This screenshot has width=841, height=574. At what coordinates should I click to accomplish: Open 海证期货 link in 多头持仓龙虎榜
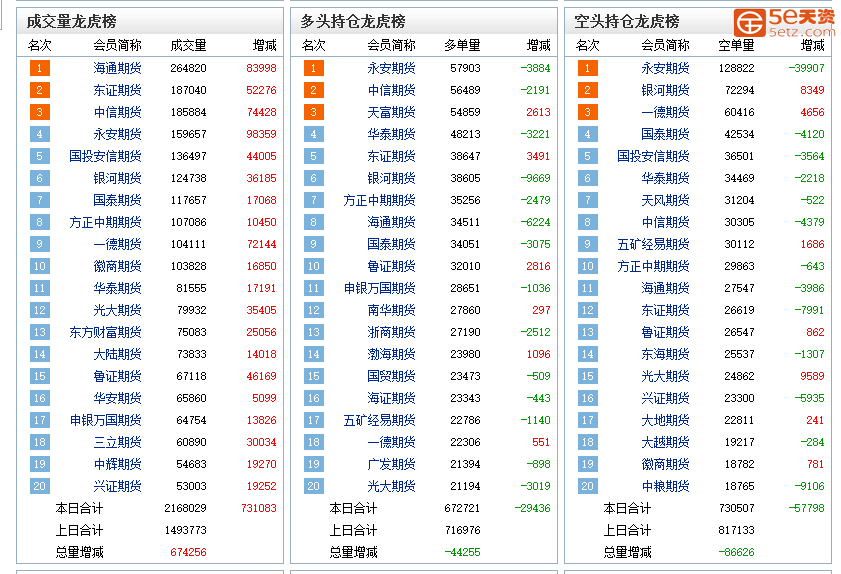(392, 398)
